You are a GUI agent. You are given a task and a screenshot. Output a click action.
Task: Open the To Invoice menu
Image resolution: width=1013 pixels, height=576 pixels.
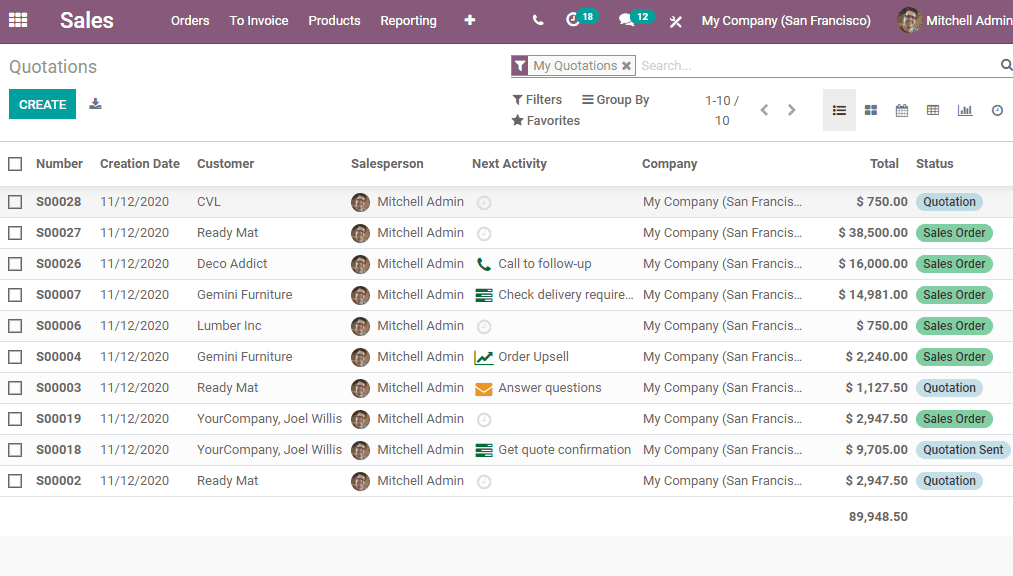pyautogui.click(x=258, y=20)
